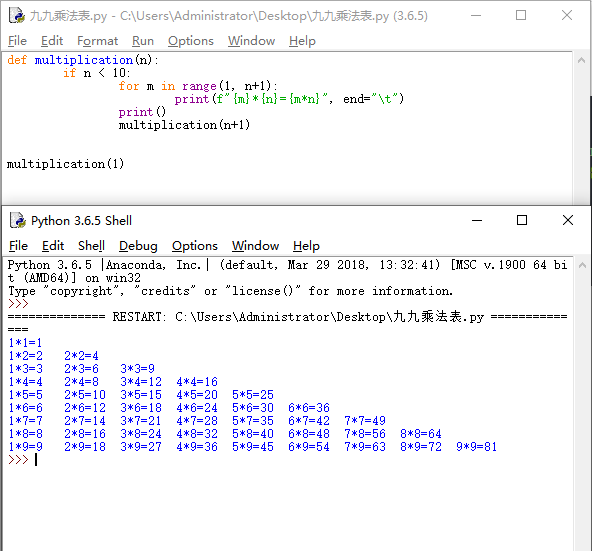
Task: Click the print f-string code line
Action: [289, 99]
